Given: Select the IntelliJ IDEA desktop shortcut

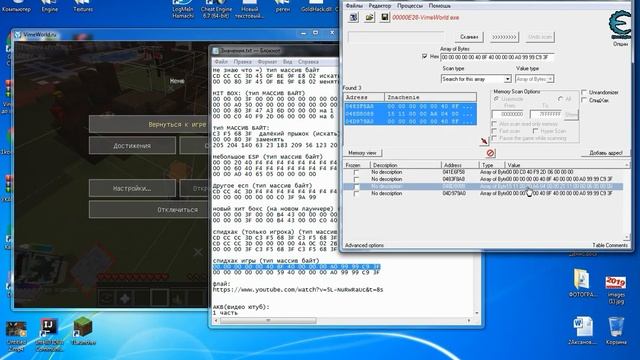Looking at the screenshot, I should coord(49,335).
